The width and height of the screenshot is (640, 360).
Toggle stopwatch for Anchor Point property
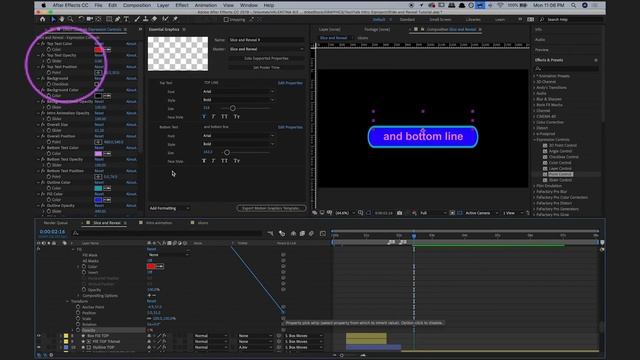(x=78, y=307)
